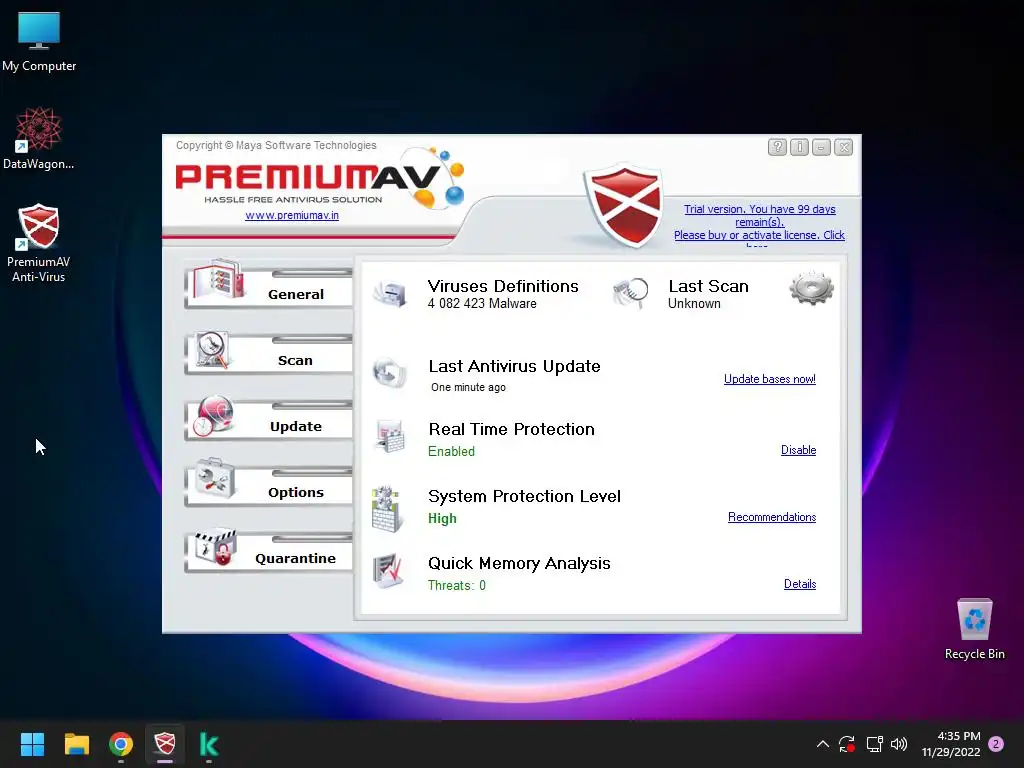Click the System Protection Level wall icon
The image size is (1024, 768).
pos(387,509)
